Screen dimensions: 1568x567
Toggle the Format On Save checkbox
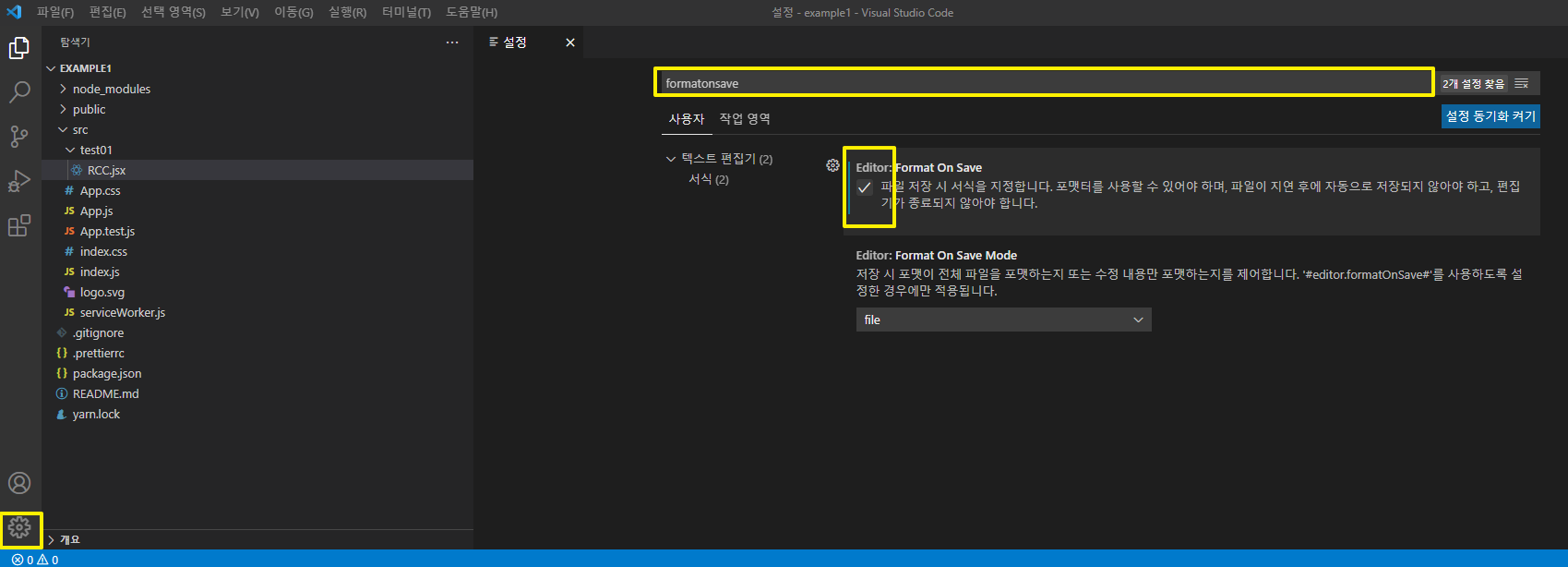(865, 187)
